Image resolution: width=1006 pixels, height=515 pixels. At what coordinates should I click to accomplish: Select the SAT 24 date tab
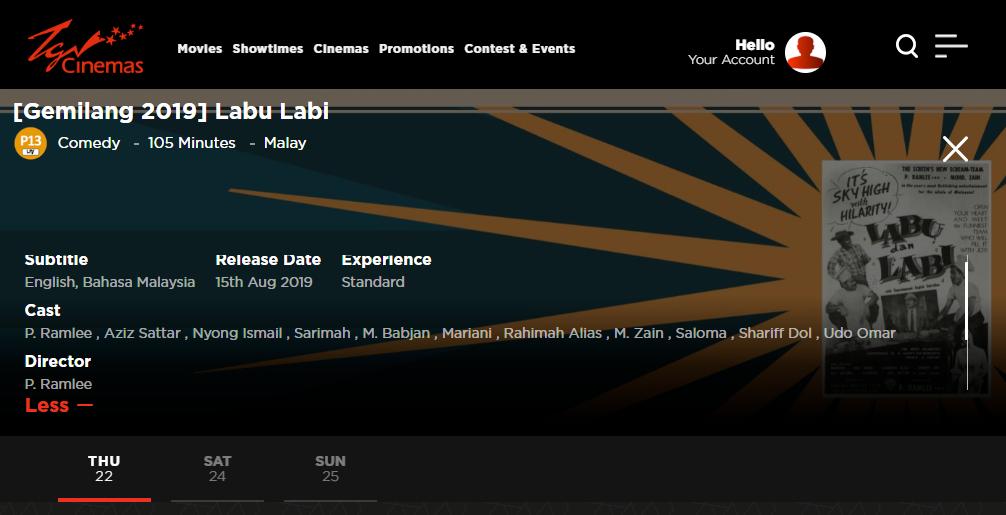[217, 469]
